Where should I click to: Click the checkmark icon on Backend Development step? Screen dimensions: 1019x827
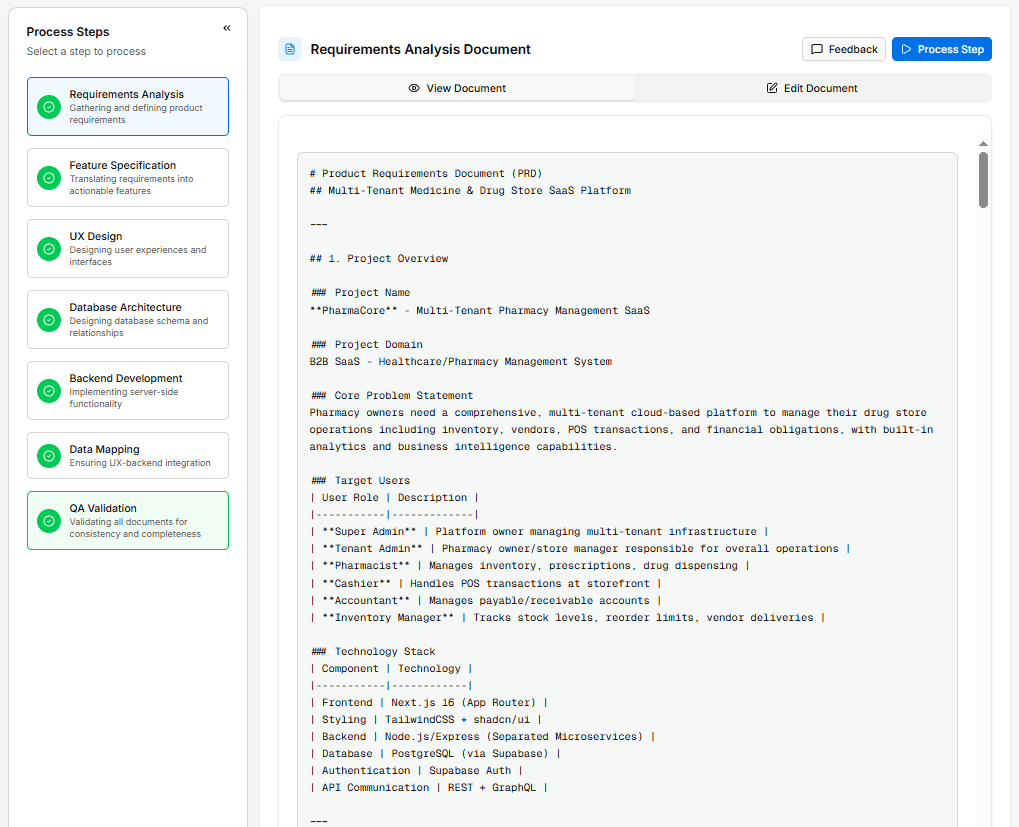(x=48, y=390)
